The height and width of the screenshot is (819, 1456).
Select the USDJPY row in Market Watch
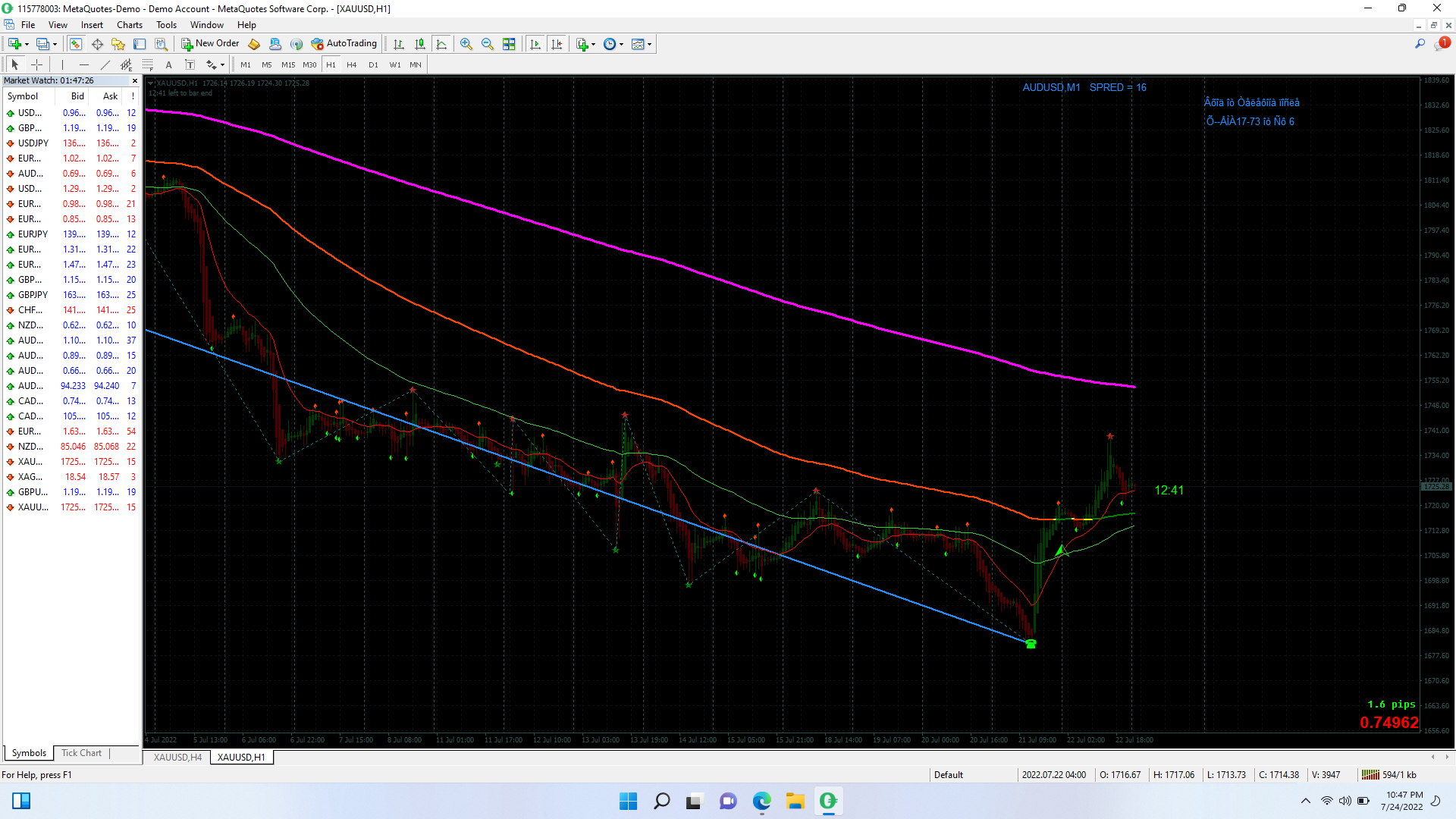33,143
